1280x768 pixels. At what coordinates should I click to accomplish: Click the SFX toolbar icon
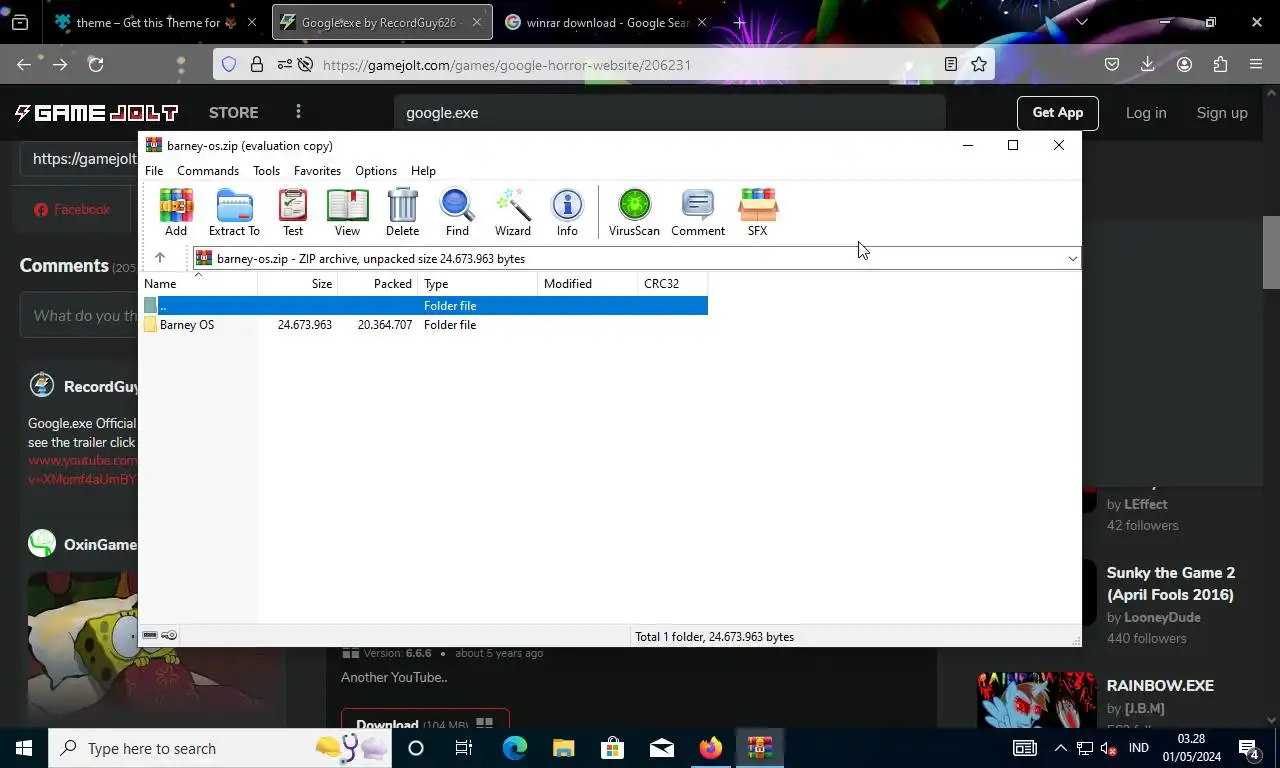tap(757, 212)
